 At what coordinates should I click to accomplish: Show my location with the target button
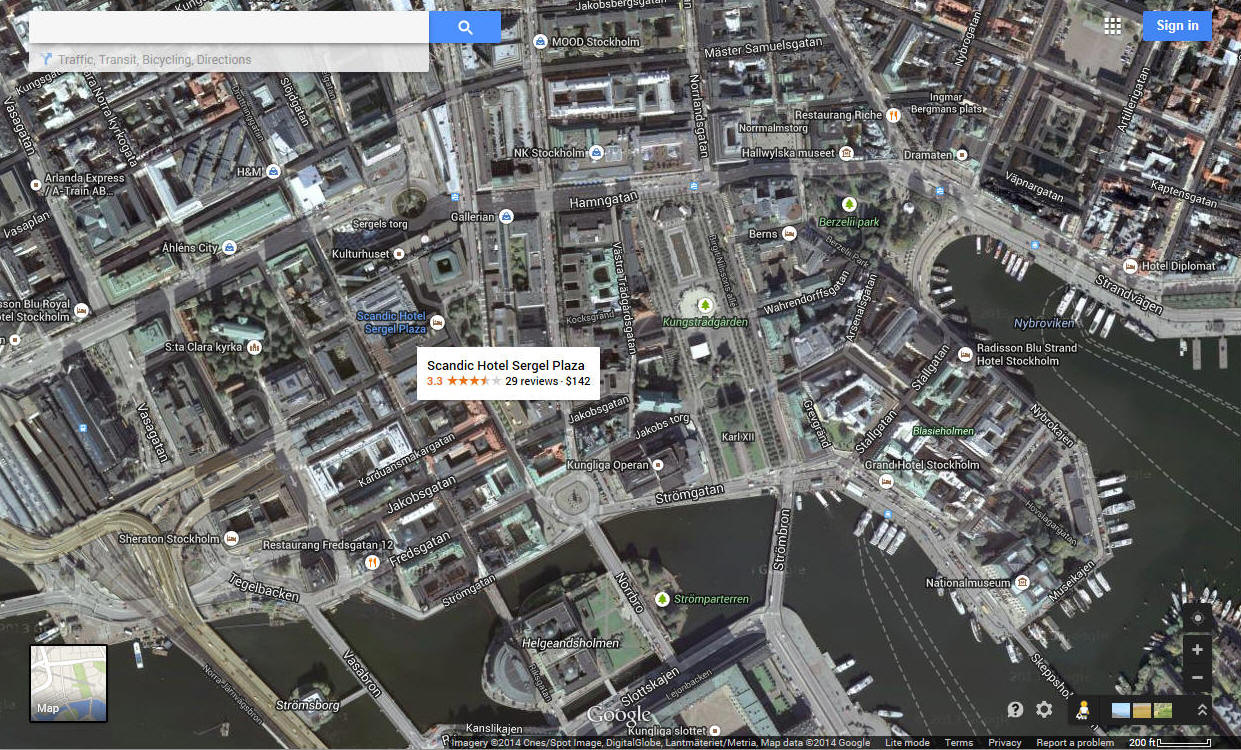(x=1197, y=618)
